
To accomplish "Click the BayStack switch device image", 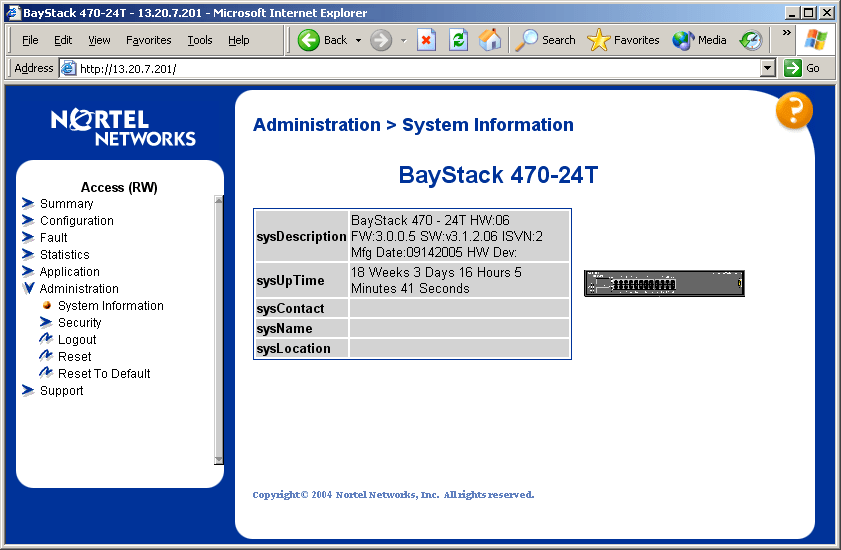I will tap(664, 283).
